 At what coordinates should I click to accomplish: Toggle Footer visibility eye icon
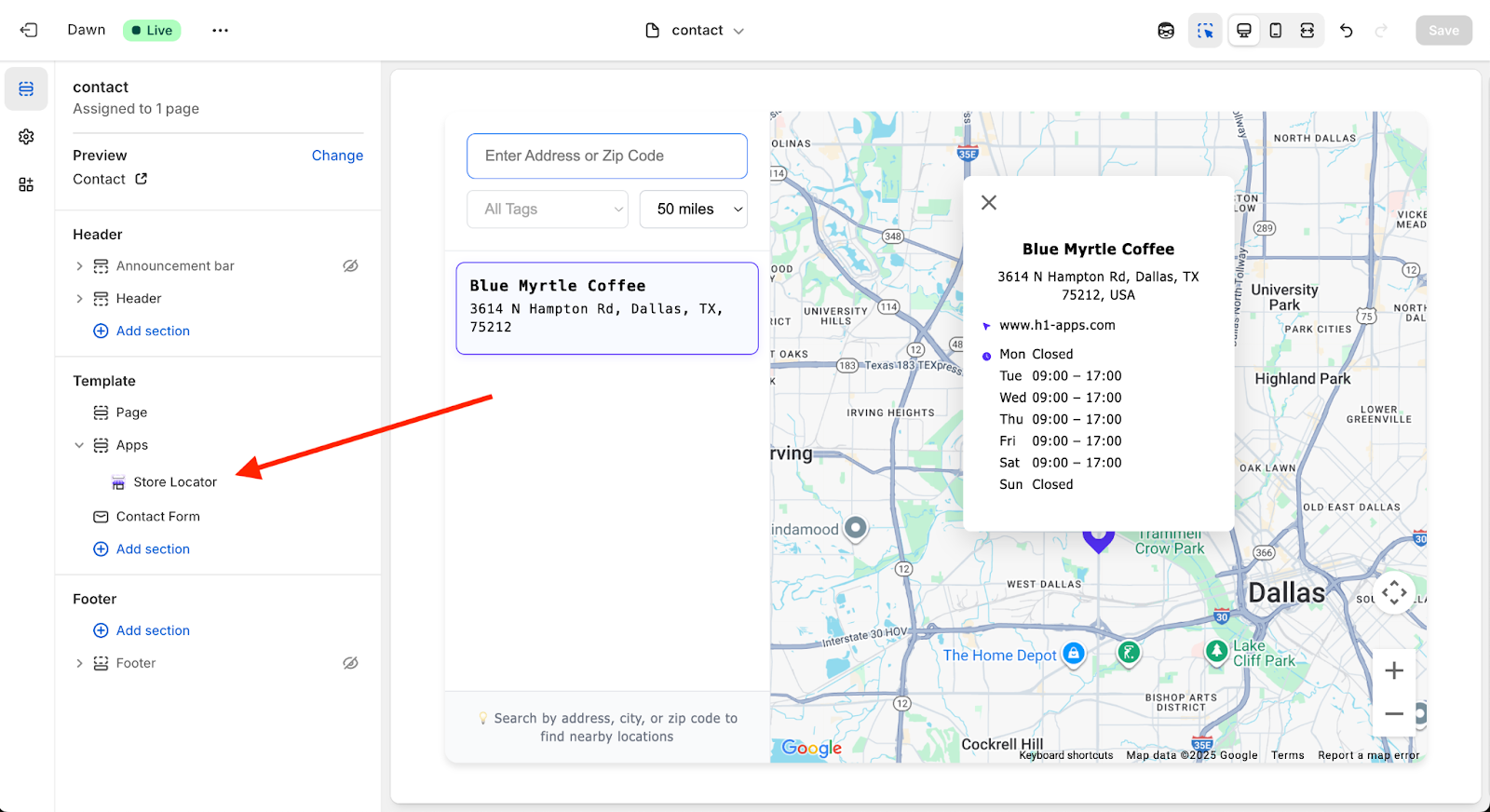click(x=350, y=663)
